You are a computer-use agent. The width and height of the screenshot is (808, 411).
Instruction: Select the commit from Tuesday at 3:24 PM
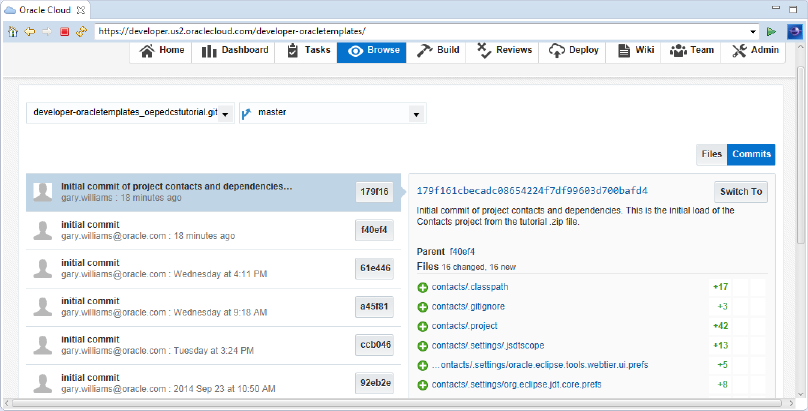point(213,345)
